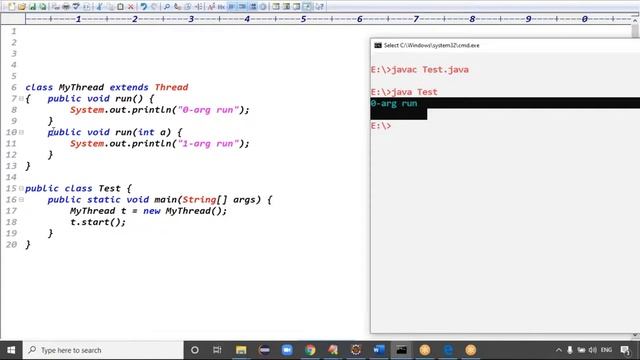
Task: Click the 'main(String[] args)' declaration
Action: pos(207,200)
